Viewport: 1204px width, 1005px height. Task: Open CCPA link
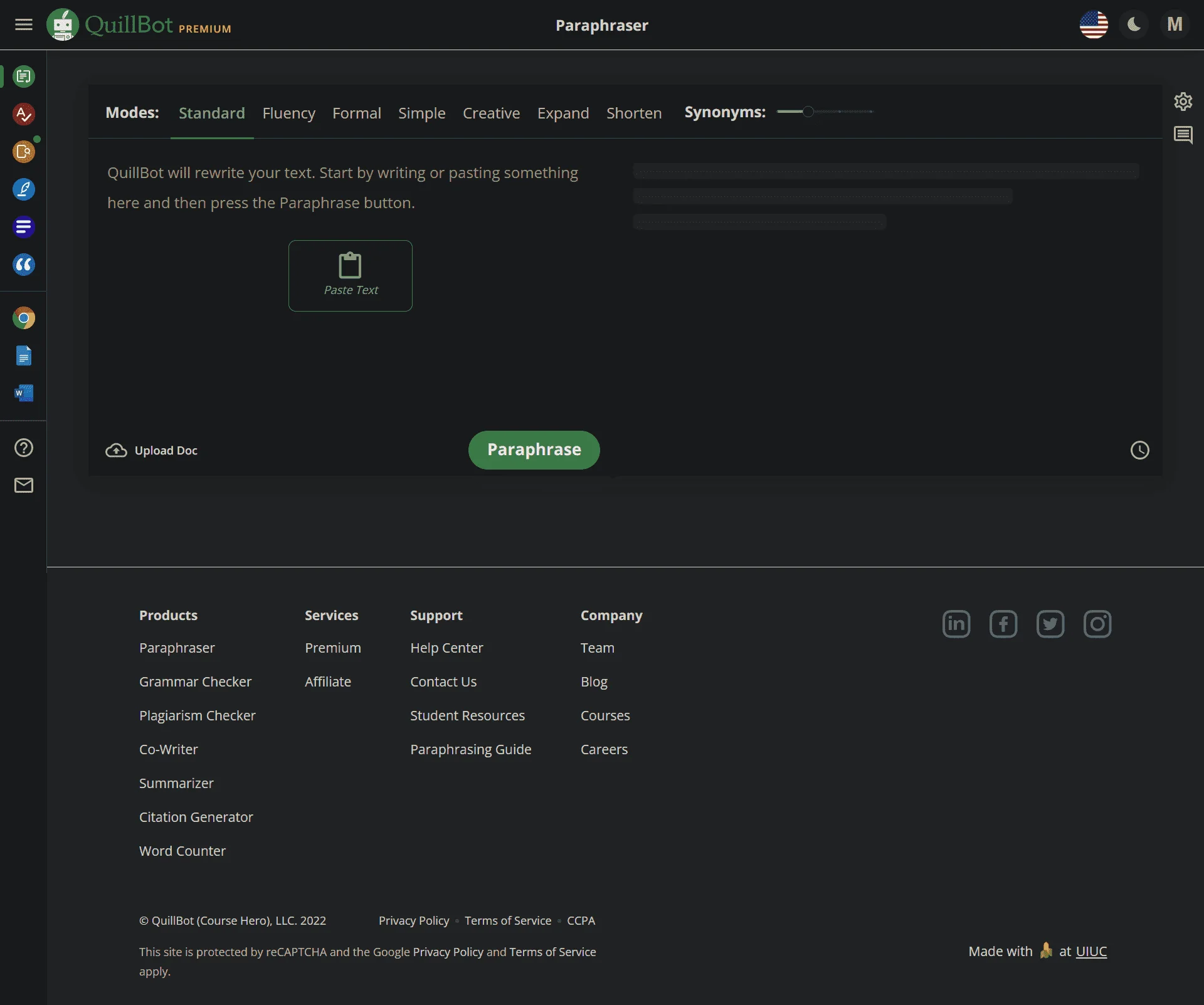click(581, 920)
